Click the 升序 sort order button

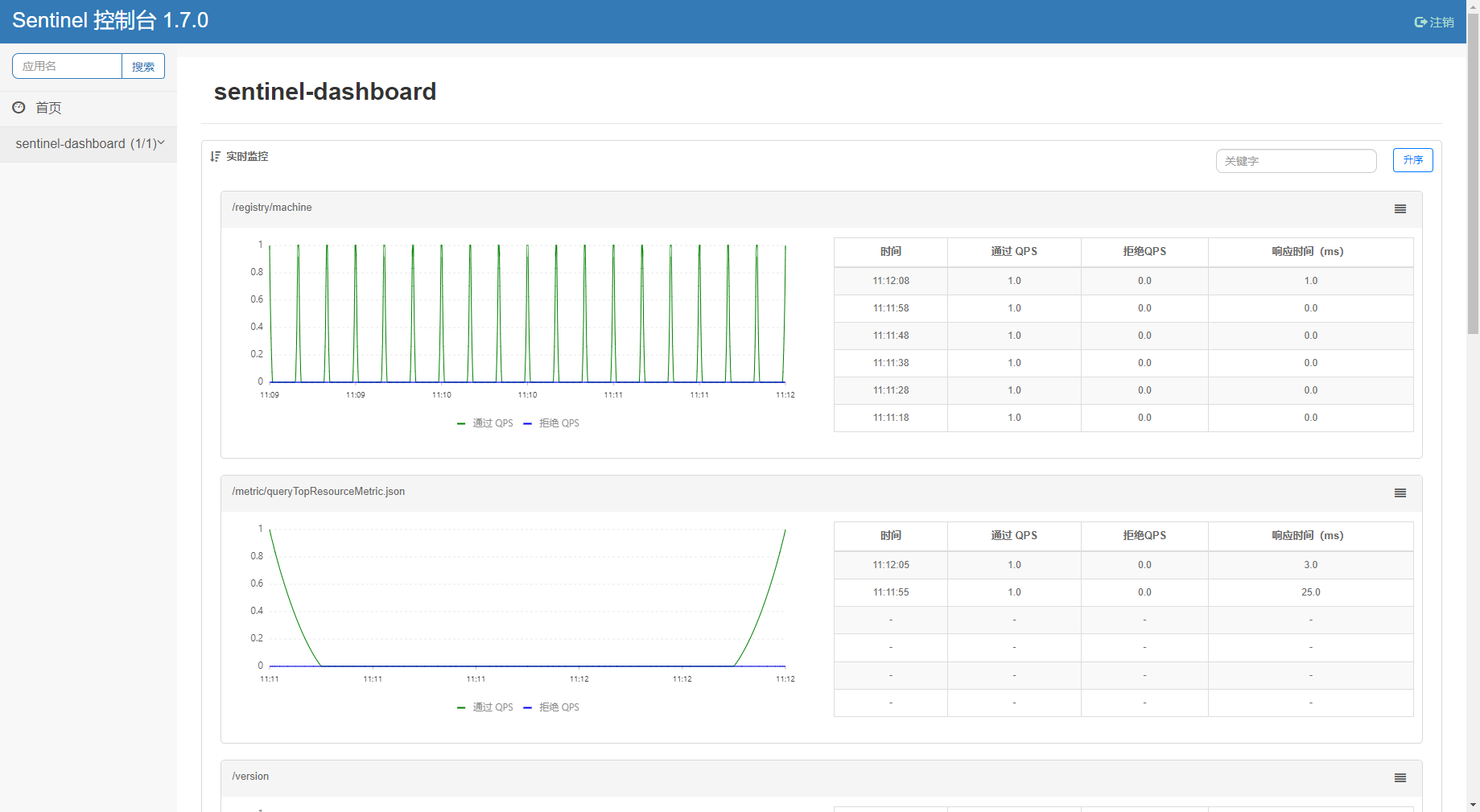(1412, 160)
